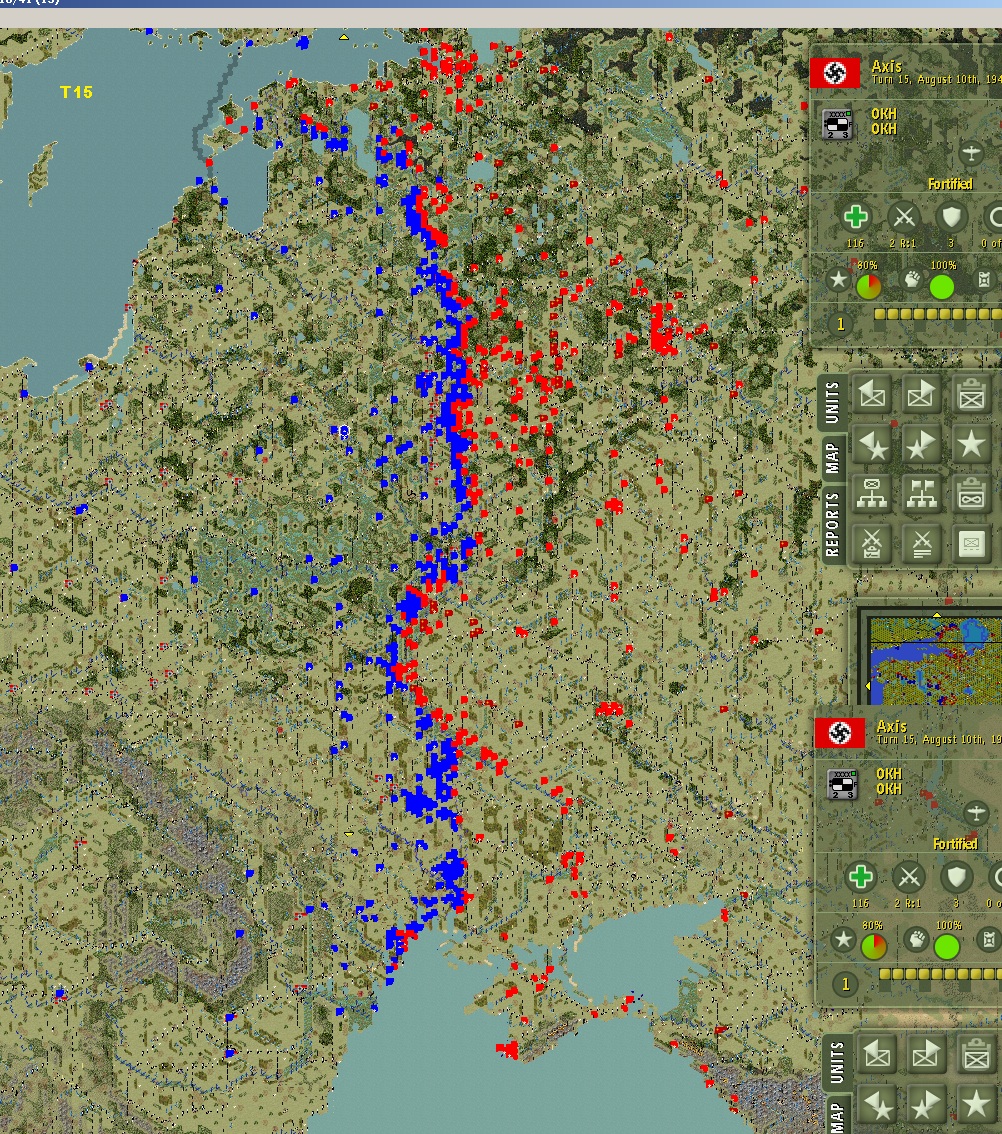Open the unit hierarchy chart button
Screen dimensions: 1002x1134
click(872, 493)
